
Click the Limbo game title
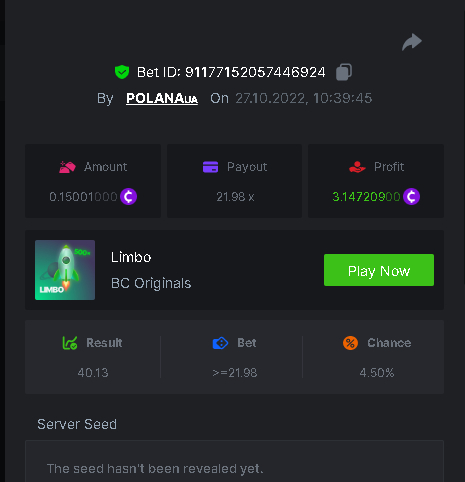(131, 257)
